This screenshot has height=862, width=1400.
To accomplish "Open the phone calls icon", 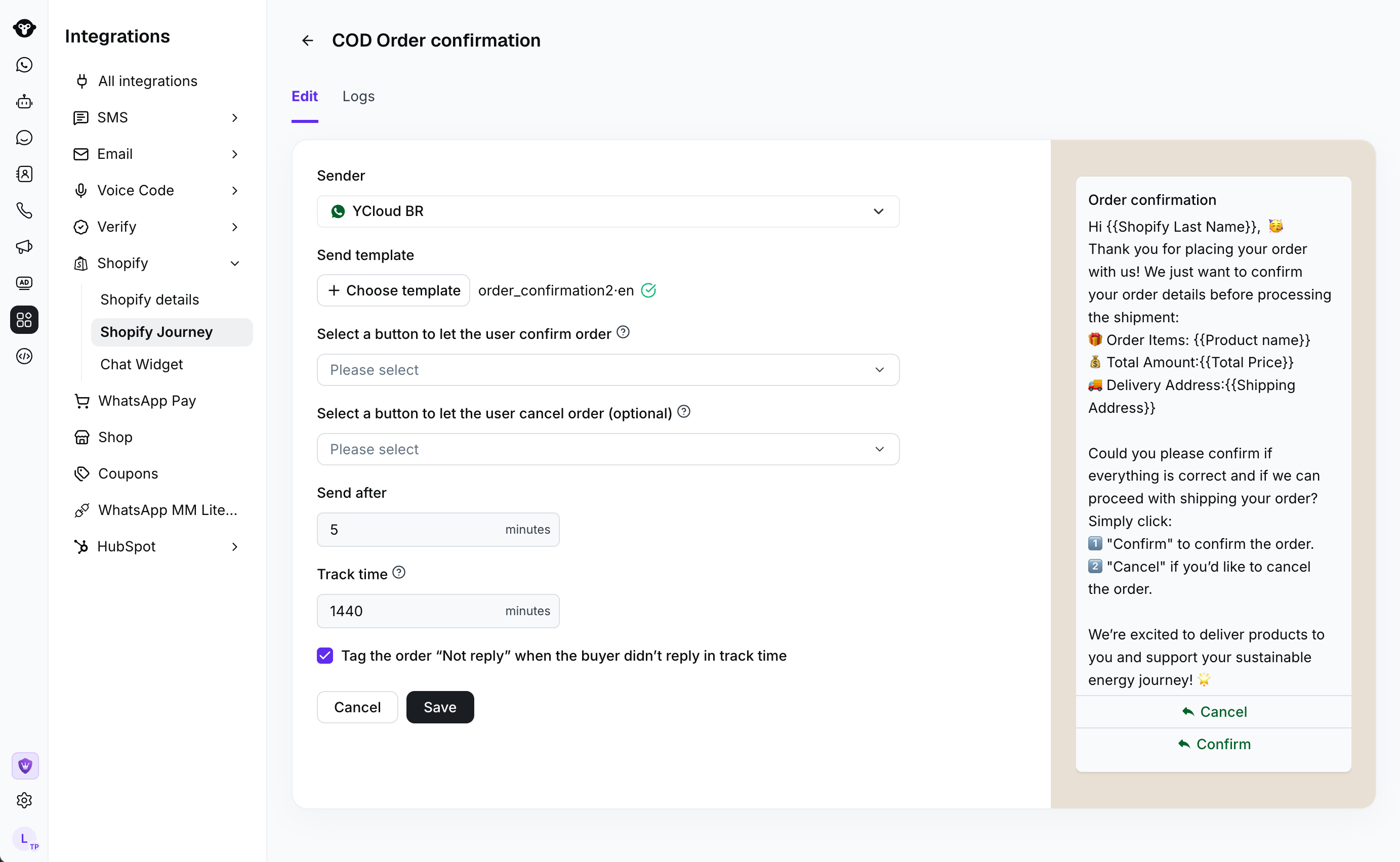I will click(x=24, y=210).
